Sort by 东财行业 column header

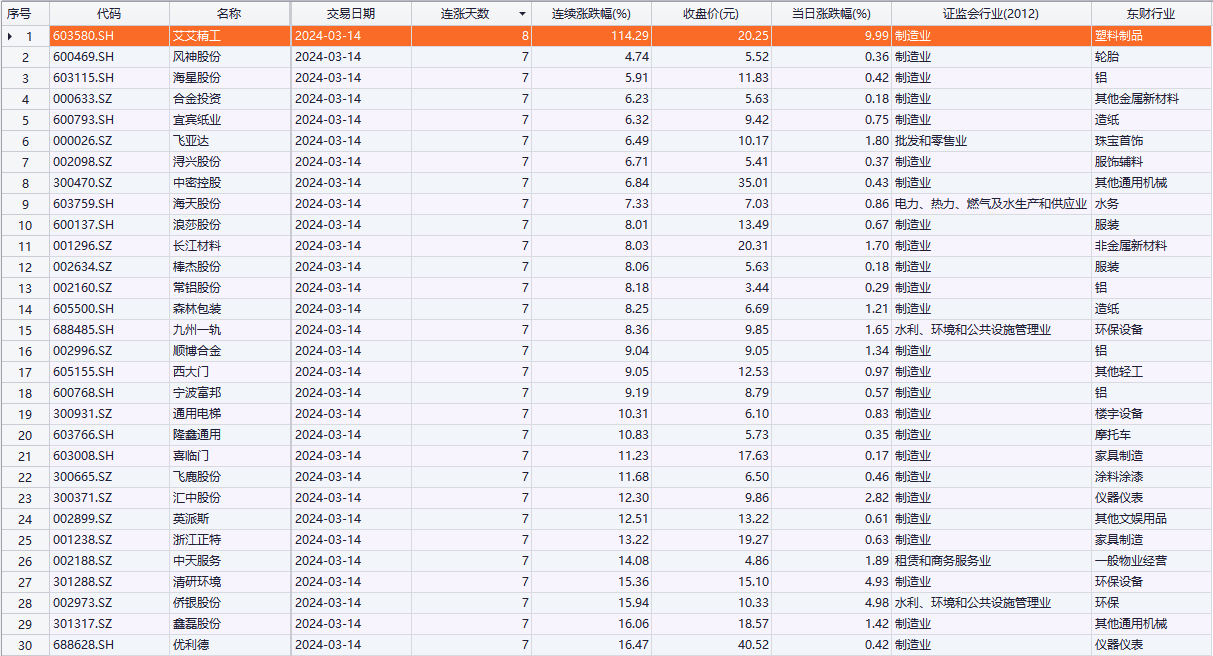(x=1149, y=14)
